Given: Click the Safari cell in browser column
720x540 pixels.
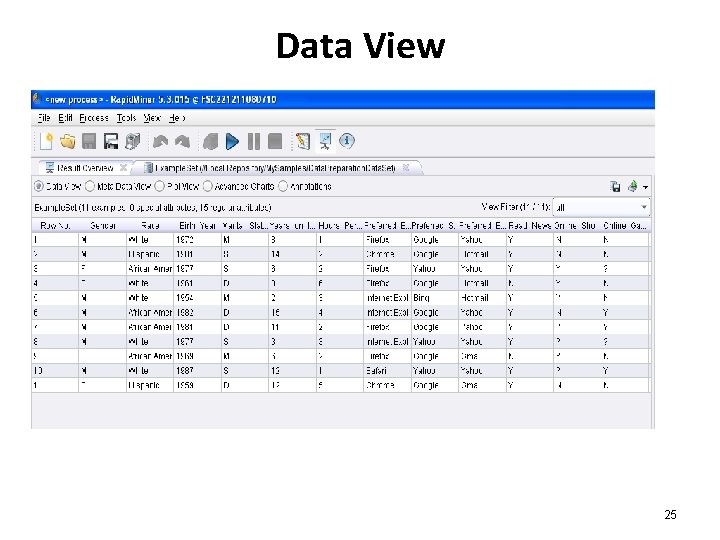Looking at the screenshot, I should [387, 371].
